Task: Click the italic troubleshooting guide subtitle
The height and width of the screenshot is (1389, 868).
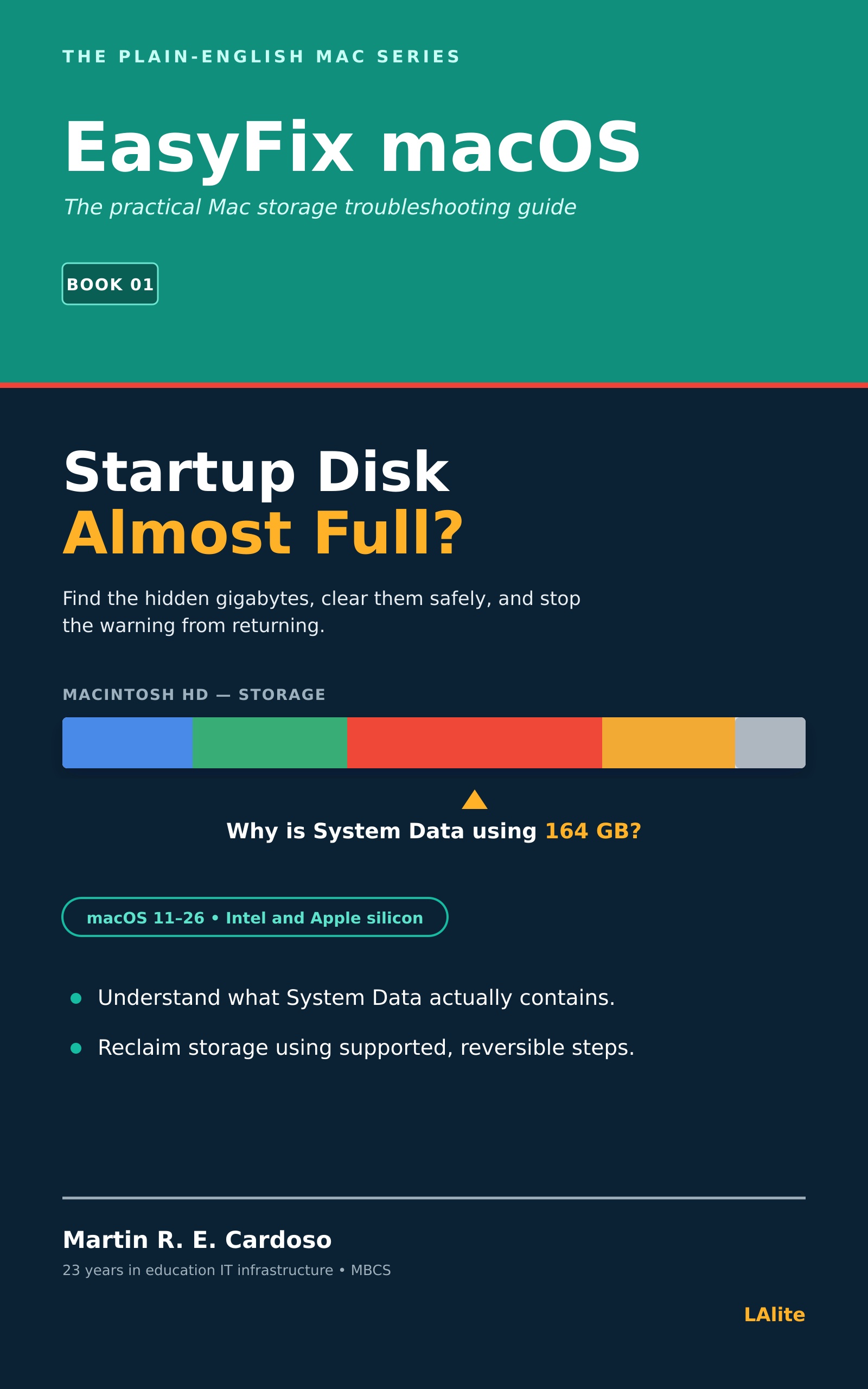Action: (320, 208)
